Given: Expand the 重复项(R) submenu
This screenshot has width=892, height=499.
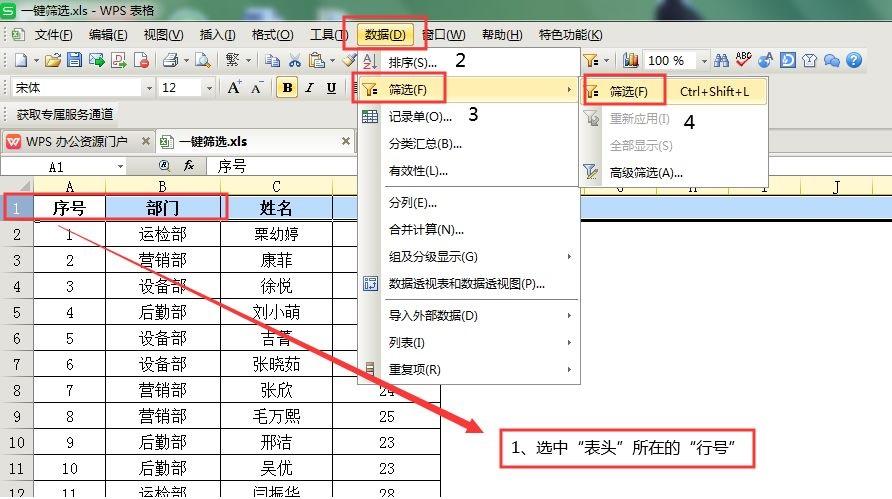Looking at the screenshot, I should (569, 369).
